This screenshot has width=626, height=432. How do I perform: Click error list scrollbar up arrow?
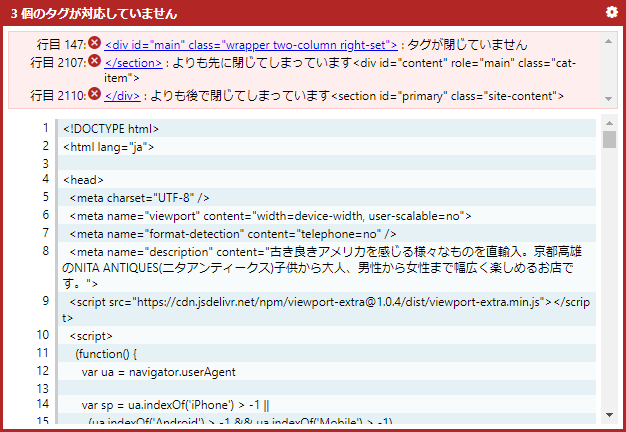pos(608,41)
